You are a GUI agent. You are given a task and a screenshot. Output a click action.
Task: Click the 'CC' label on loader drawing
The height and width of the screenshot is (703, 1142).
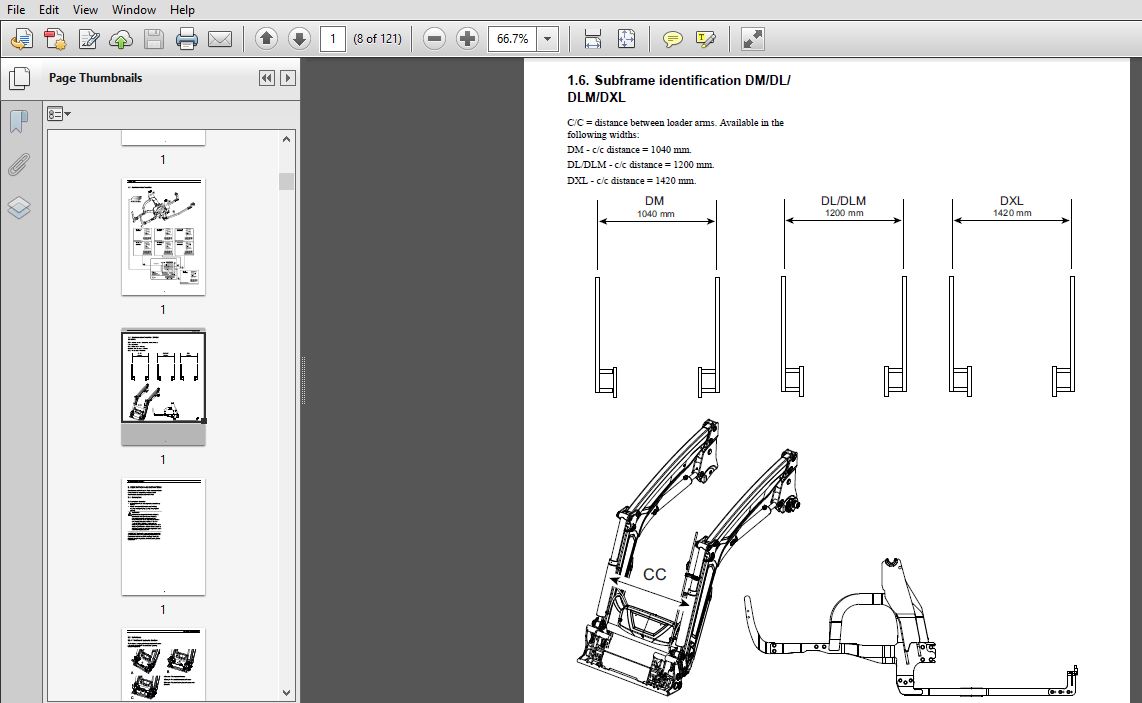(654, 574)
